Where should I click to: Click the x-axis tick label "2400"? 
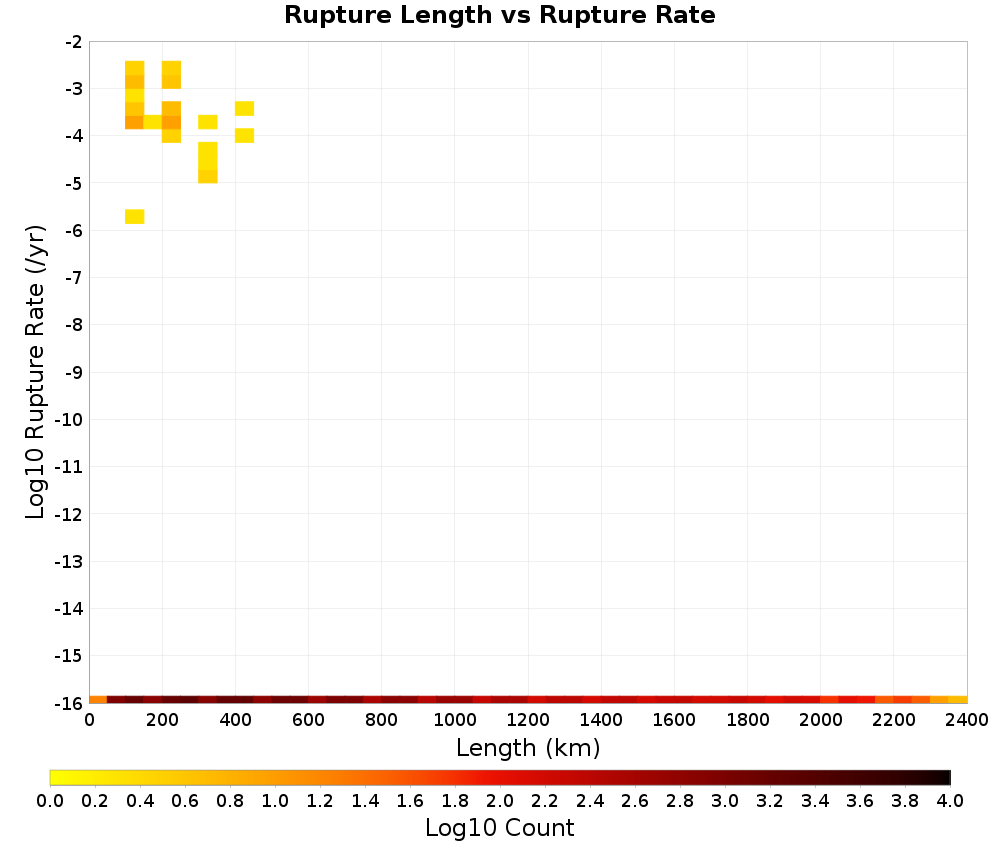967,720
